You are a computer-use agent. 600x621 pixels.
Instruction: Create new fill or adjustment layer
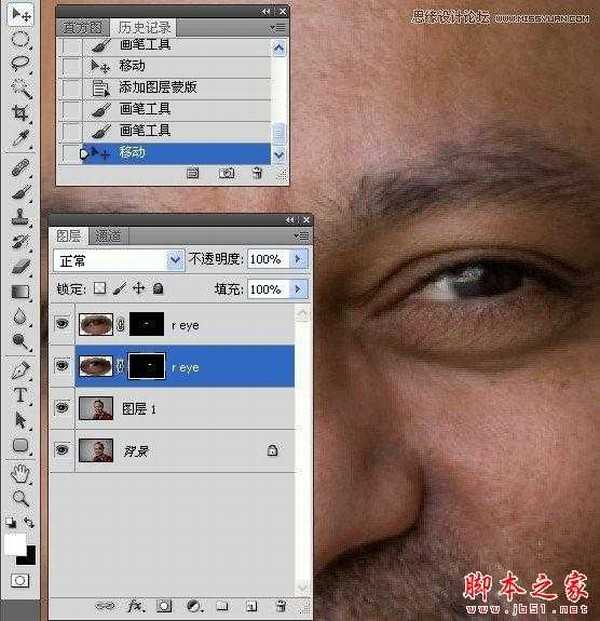point(194,606)
